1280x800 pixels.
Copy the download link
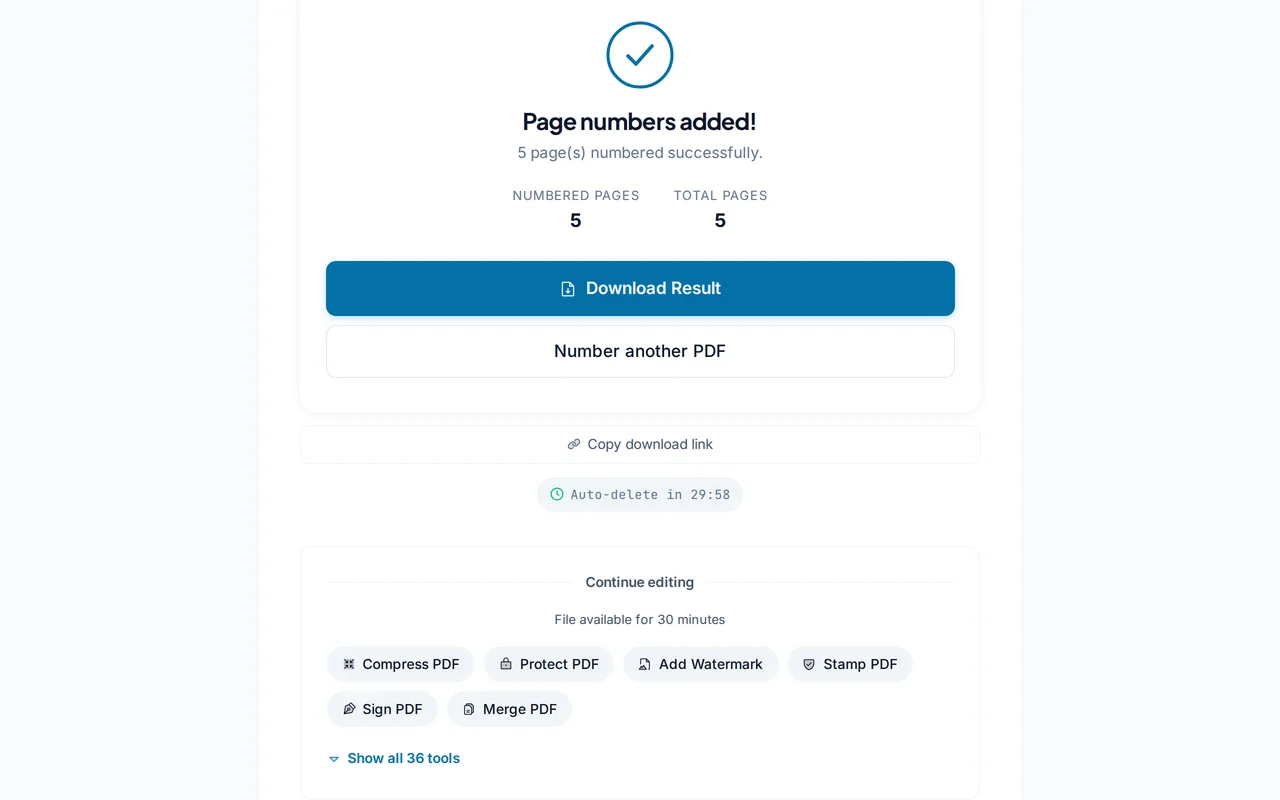click(x=639, y=443)
